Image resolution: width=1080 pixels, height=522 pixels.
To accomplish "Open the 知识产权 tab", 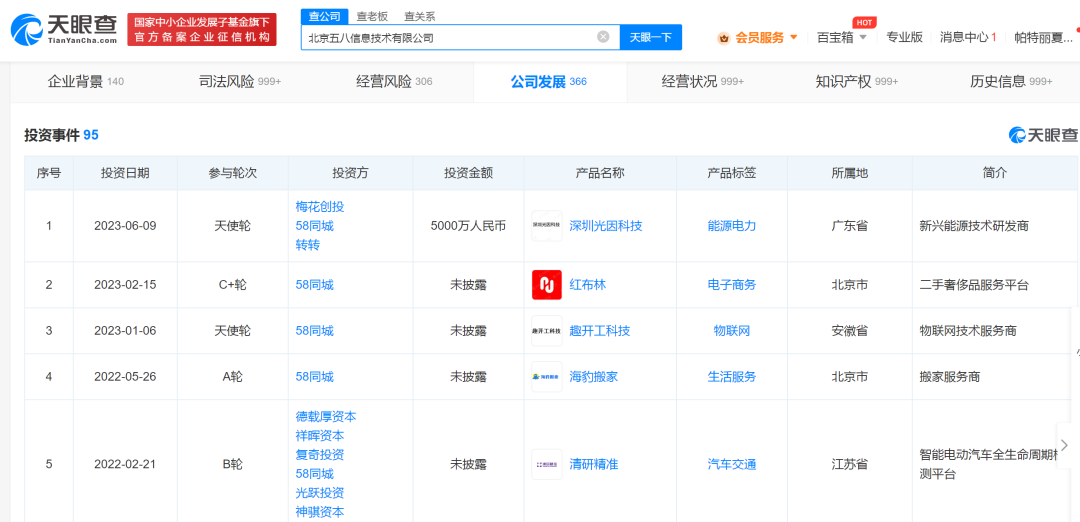I will pyautogui.click(x=856, y=81).
